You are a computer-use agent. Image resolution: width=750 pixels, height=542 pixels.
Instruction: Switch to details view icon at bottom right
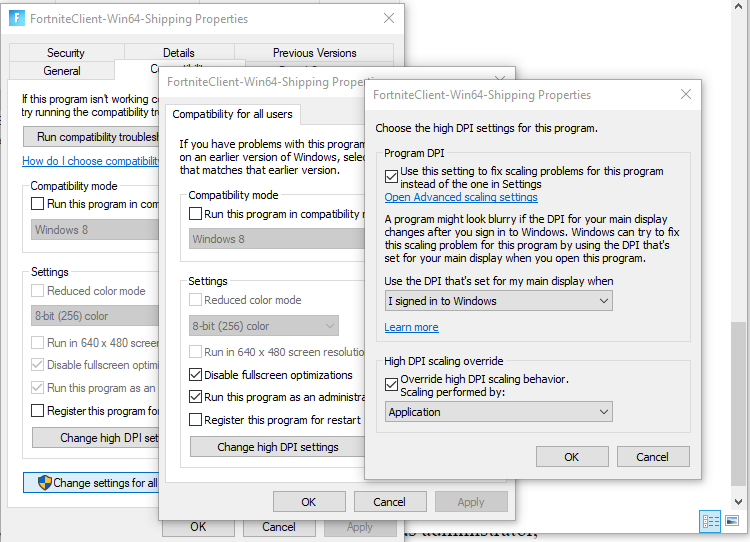click(x=710, y=521)
